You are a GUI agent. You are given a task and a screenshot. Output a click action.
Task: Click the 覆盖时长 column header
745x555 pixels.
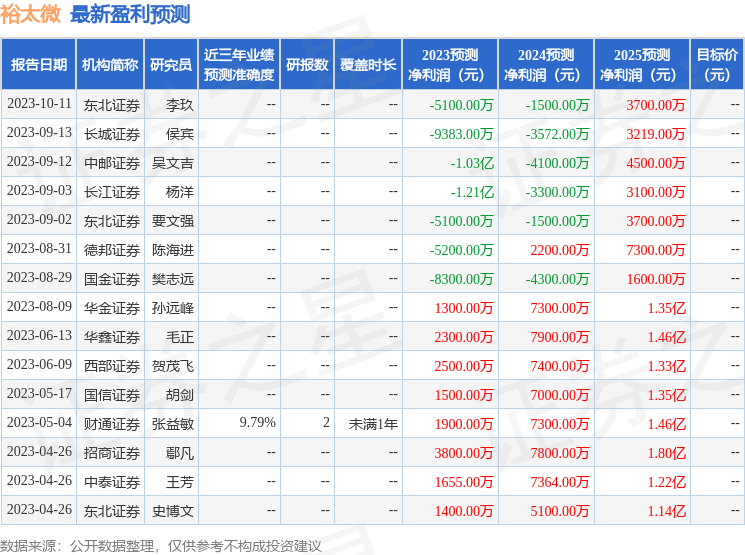pos(368,65)
